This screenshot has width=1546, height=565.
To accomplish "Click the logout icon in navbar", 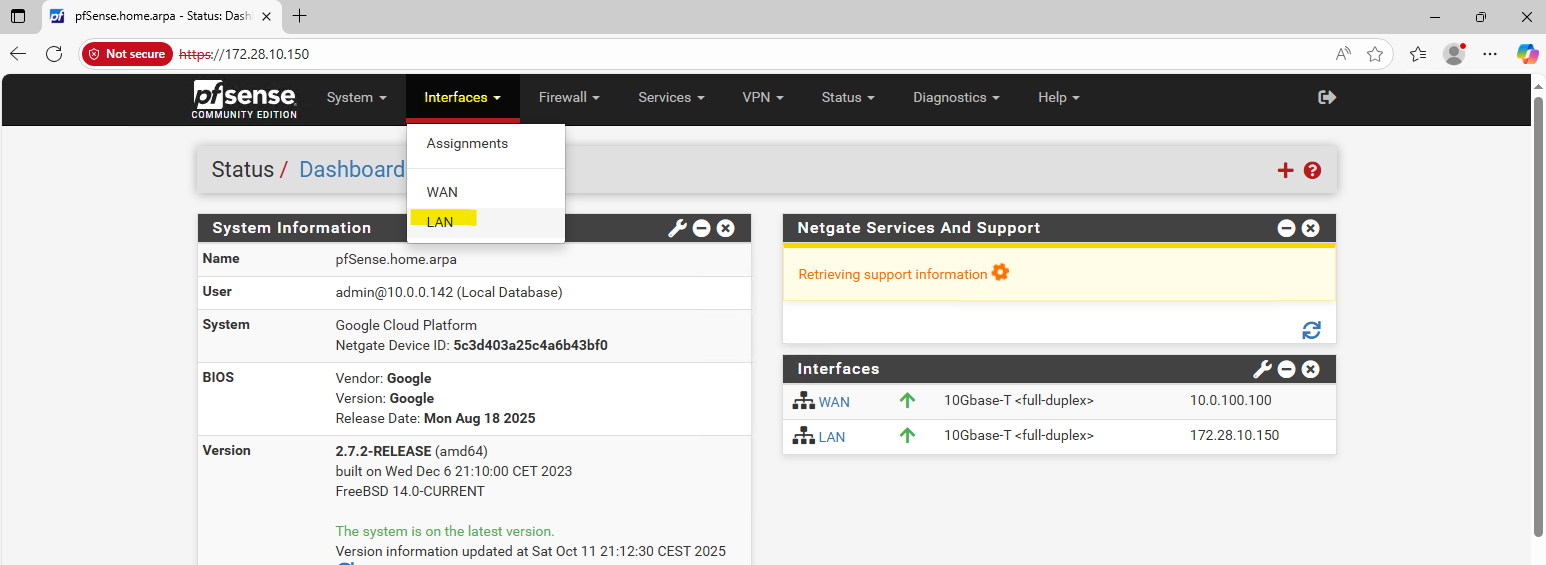I will (x=1327, y=97).
